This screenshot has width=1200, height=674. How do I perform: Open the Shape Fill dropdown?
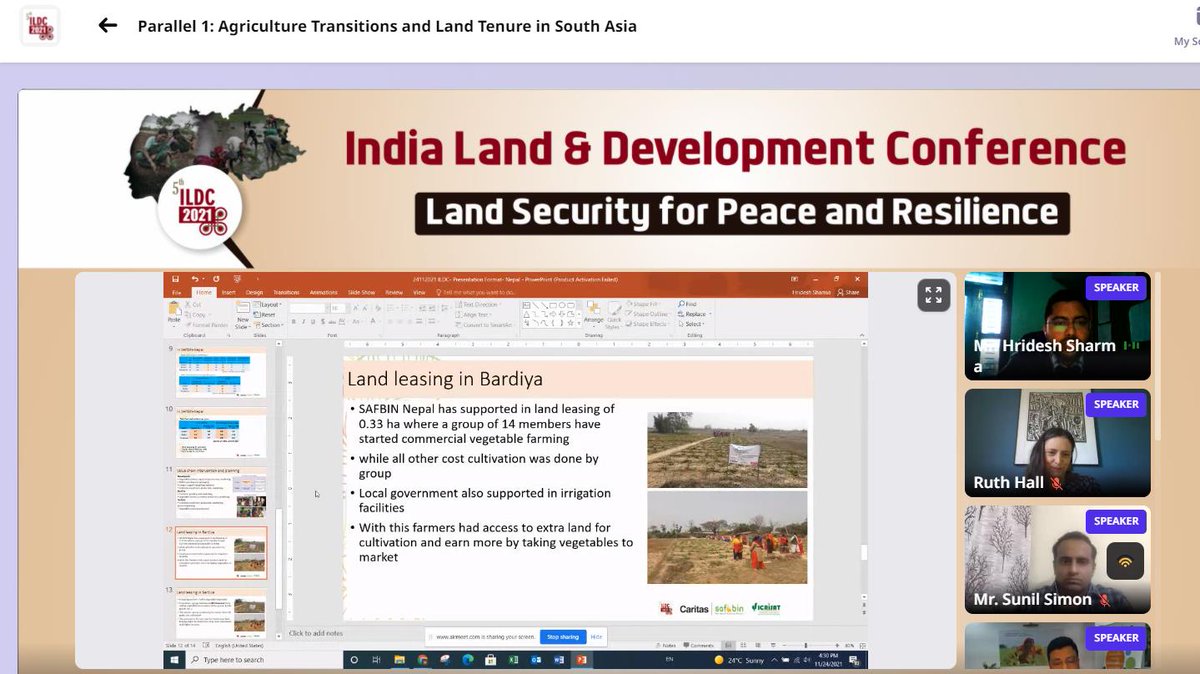[x=645, y=304]
